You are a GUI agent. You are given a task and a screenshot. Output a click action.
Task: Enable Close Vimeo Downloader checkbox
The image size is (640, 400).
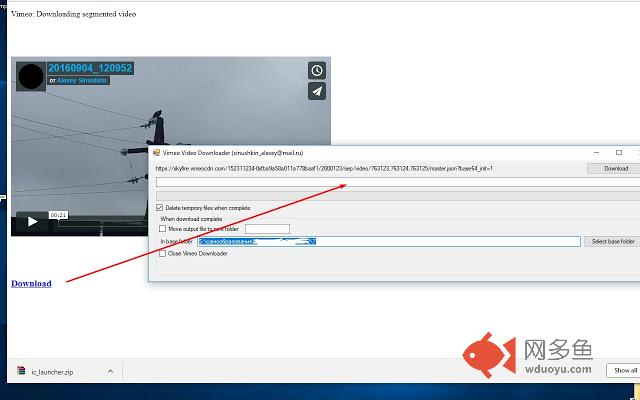pos(162,253)
